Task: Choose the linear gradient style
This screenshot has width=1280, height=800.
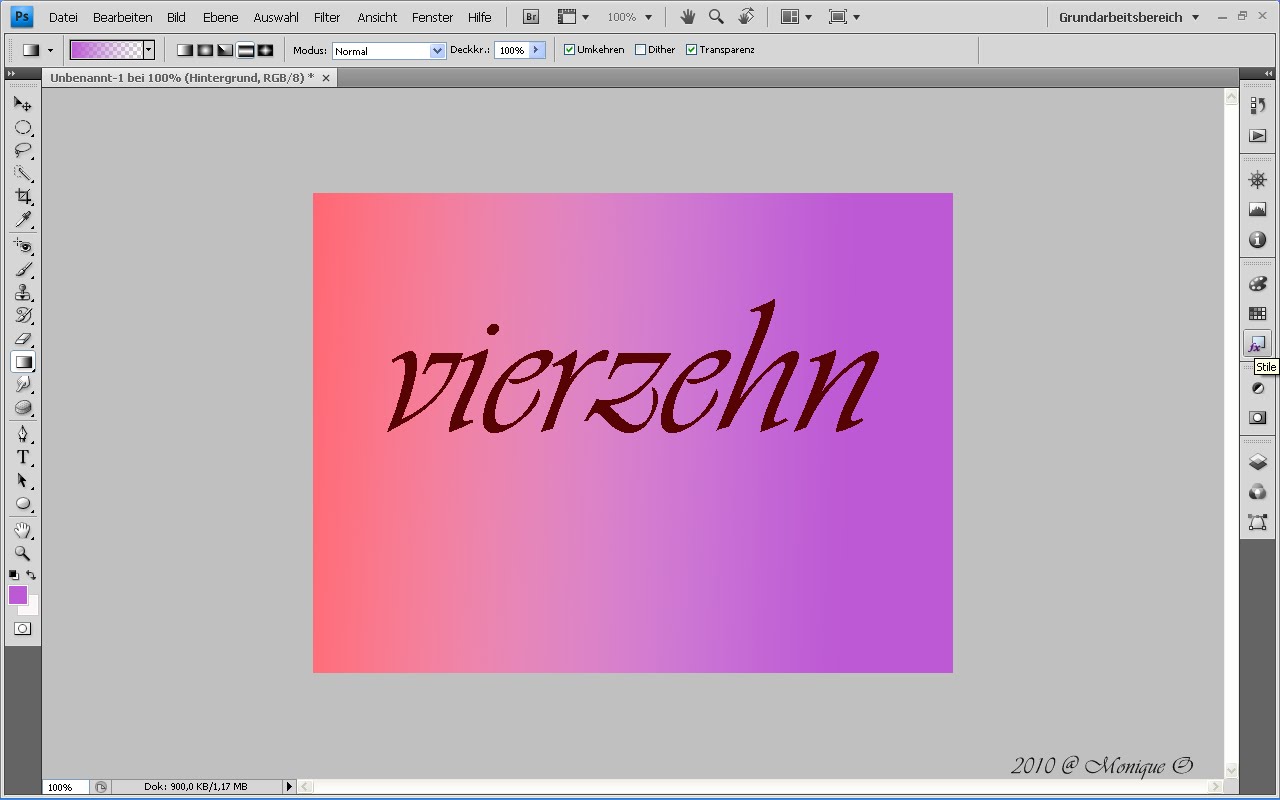Action: click(185, 50)
